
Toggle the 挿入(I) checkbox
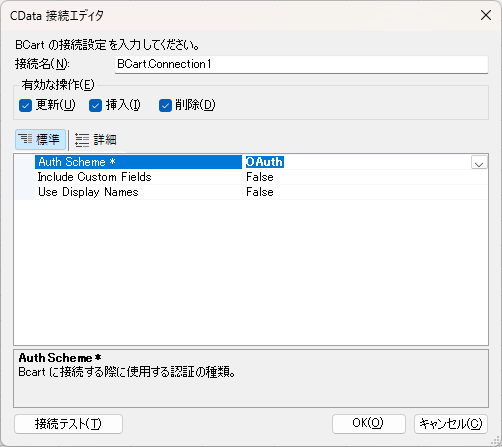(95, 106)
